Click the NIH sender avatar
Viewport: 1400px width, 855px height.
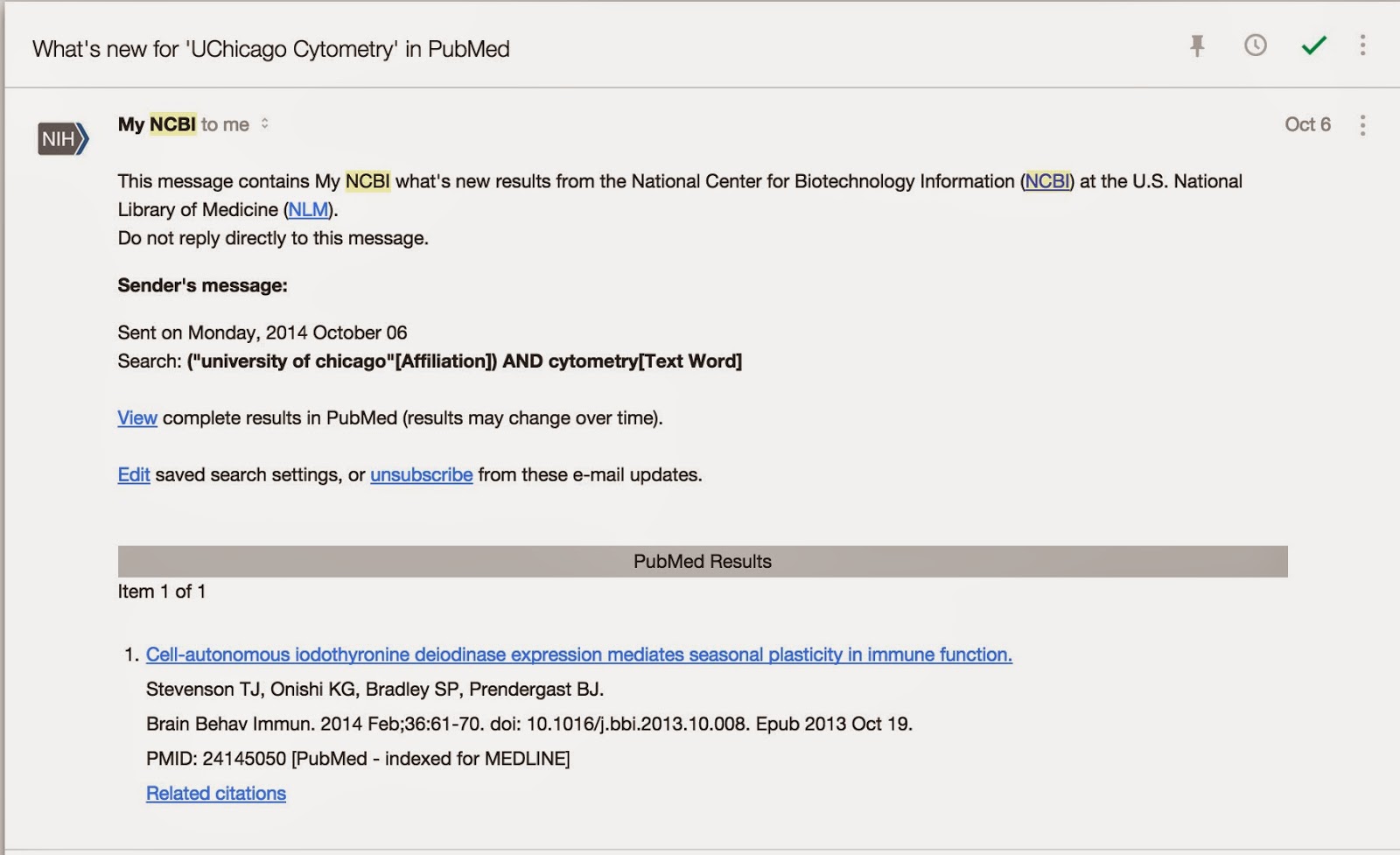point(63,138)
